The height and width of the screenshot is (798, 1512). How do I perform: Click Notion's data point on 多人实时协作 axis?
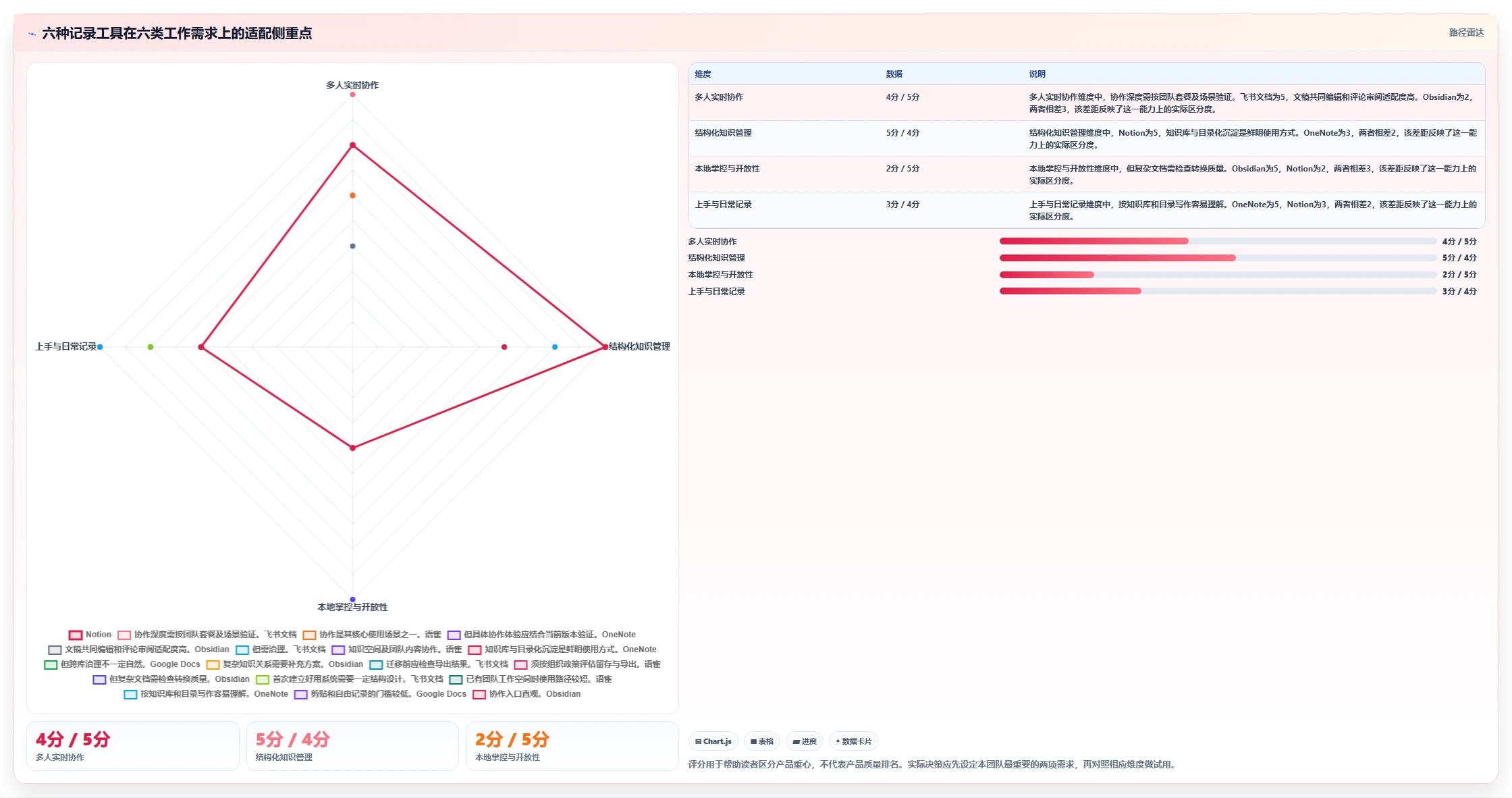click(x=352, y=145)
